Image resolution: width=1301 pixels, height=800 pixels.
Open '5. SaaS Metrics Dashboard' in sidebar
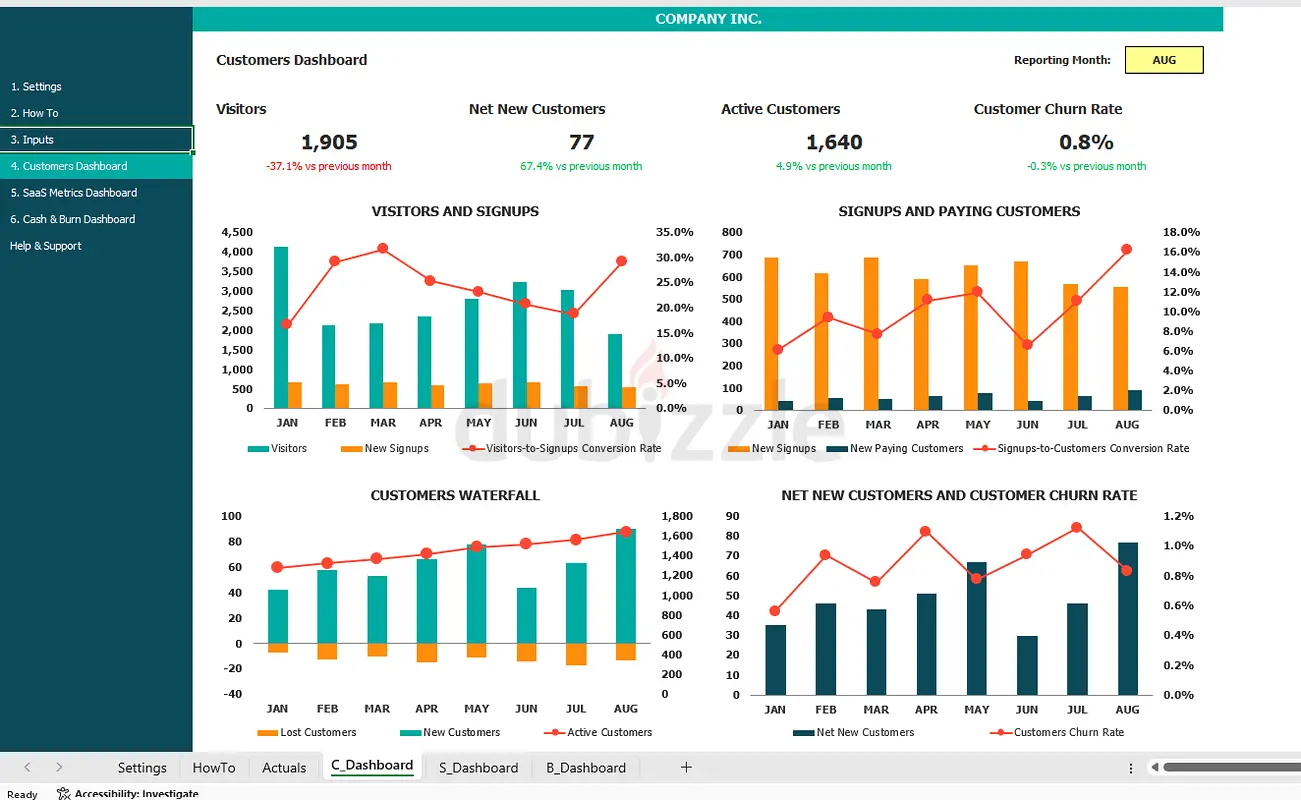point(74,193)
